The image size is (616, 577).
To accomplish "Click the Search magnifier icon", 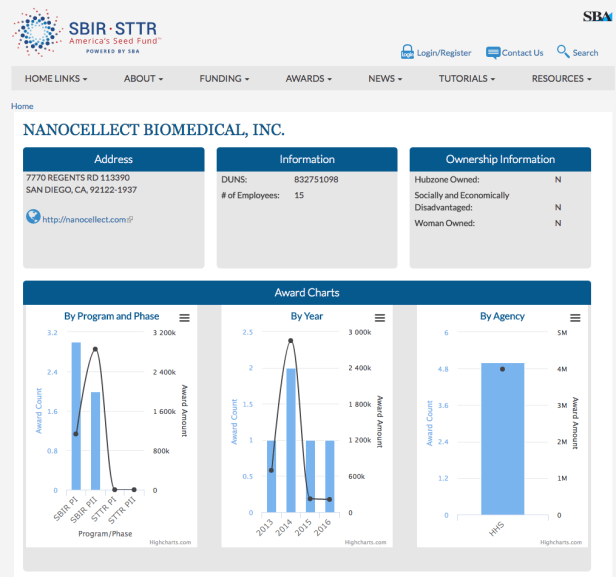I will pos(563,51).
